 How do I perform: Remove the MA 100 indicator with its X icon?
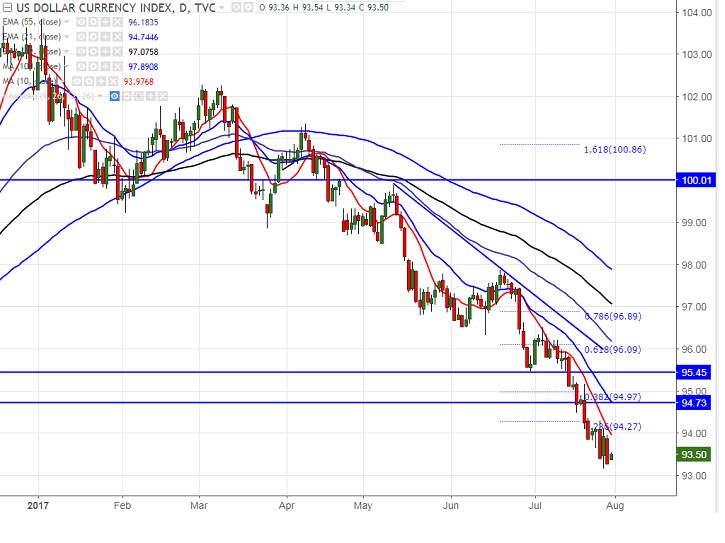tap(117, 67)
